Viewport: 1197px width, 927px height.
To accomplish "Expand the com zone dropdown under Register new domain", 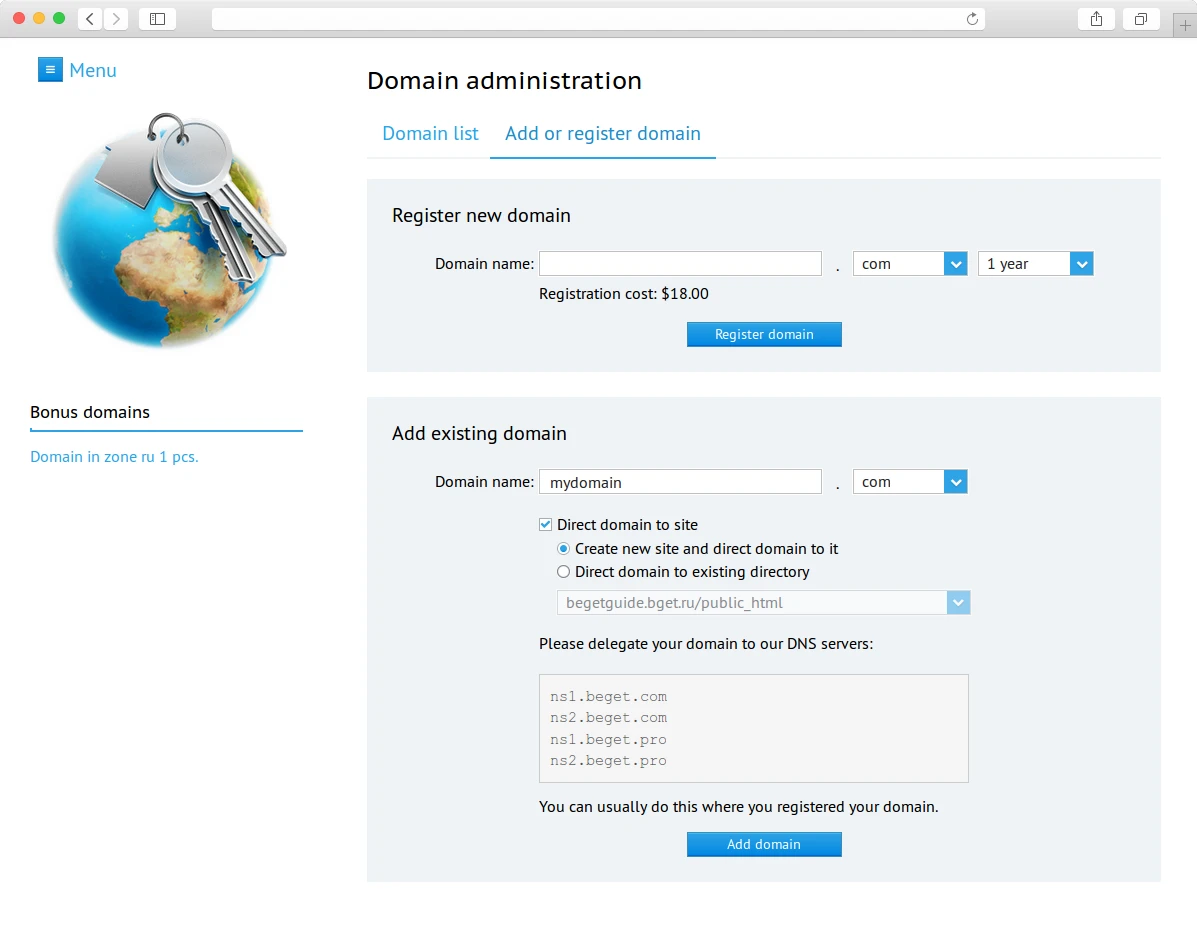I will [x=956, y=263].
